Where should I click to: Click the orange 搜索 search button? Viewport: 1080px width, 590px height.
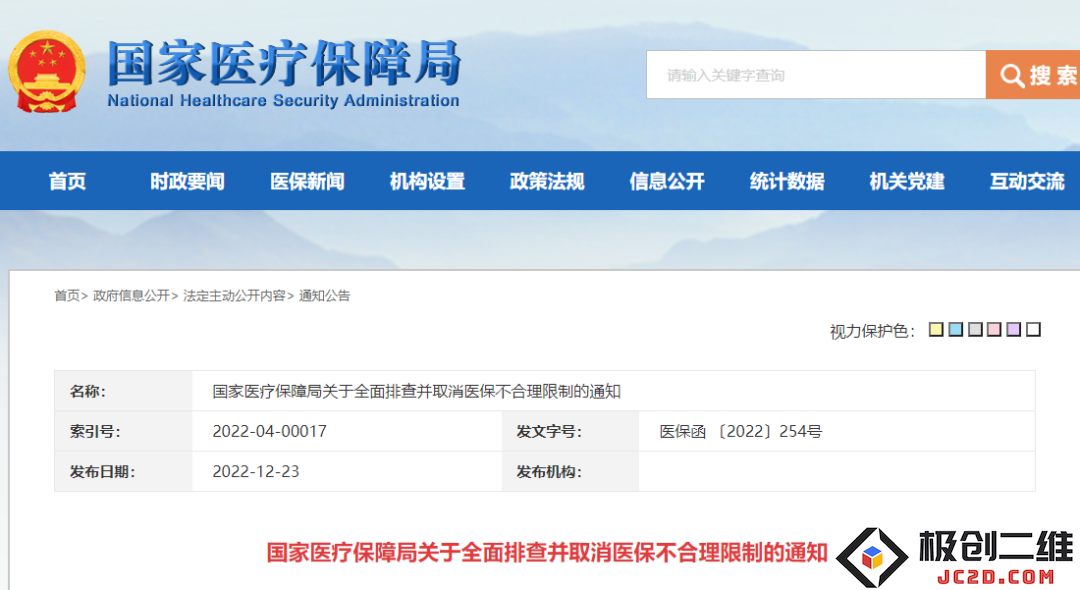point(1032,74)
